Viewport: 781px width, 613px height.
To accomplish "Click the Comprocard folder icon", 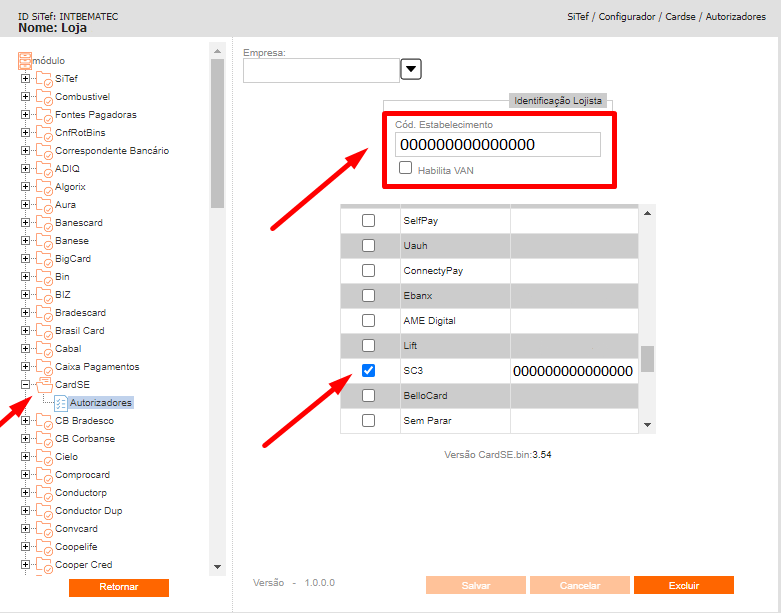I will [44, 475].
